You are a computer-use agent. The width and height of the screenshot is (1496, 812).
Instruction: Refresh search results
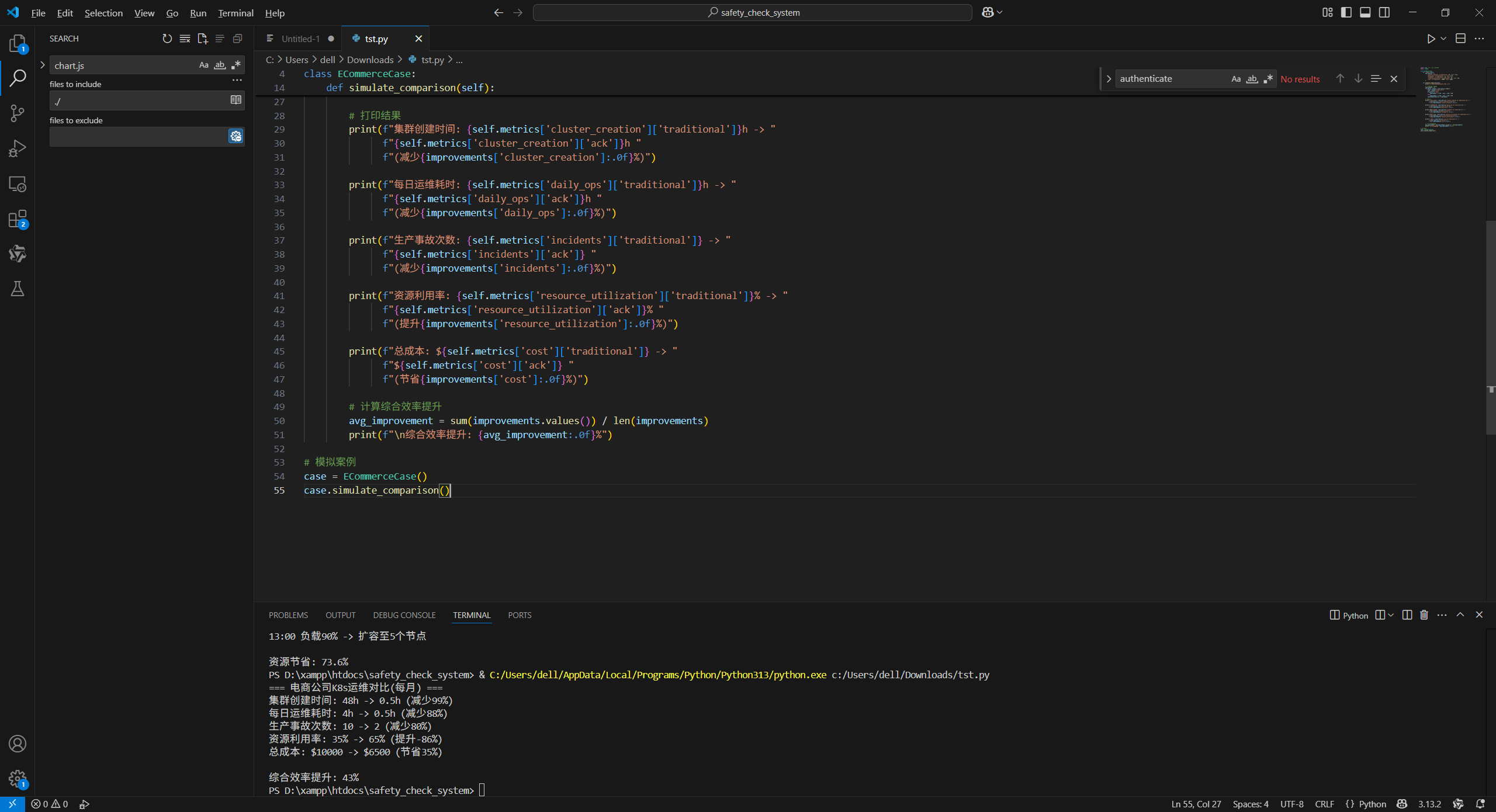click(x=167, y=39)
